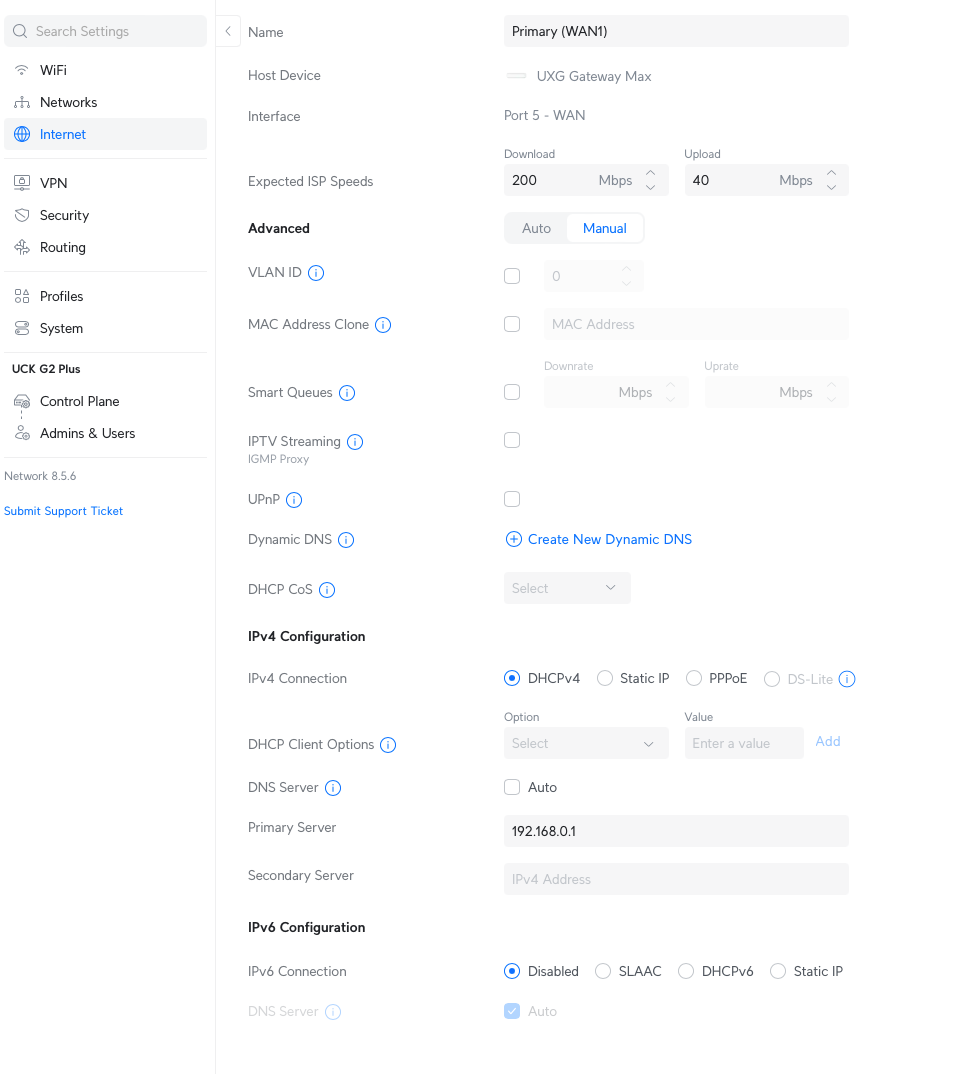Open the VPN settings section

click(54, 183)
